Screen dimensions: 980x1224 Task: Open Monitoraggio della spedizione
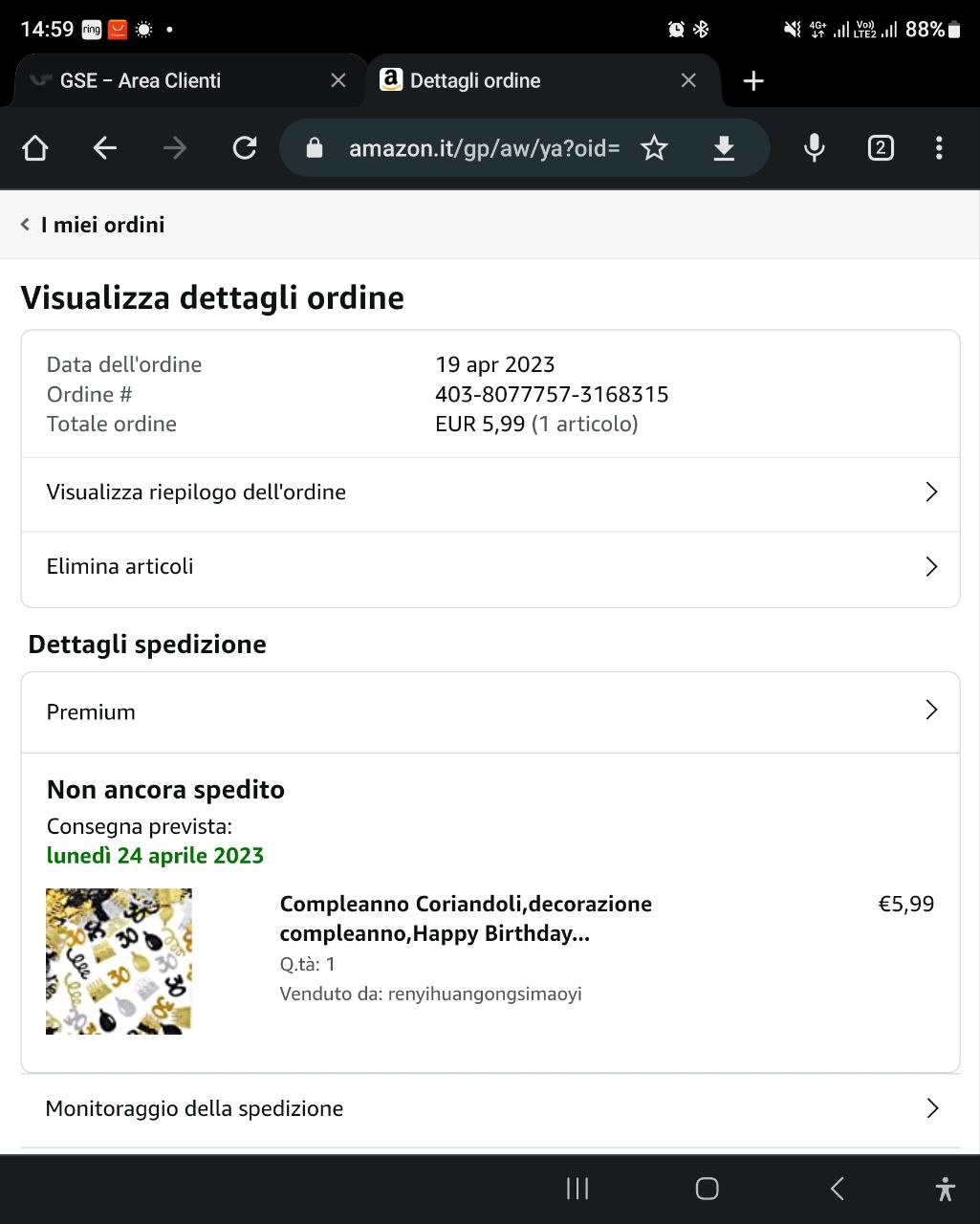tap(490, 1108)
